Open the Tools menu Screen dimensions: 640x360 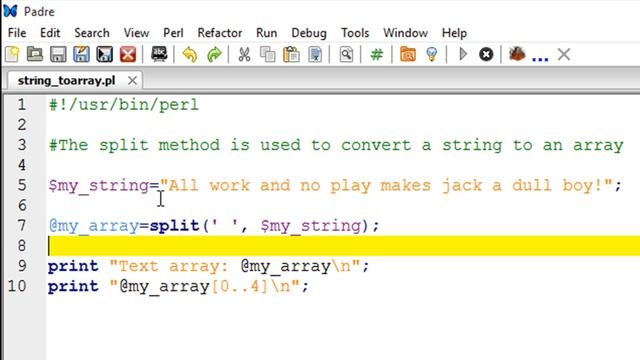[x=355, y=33]
